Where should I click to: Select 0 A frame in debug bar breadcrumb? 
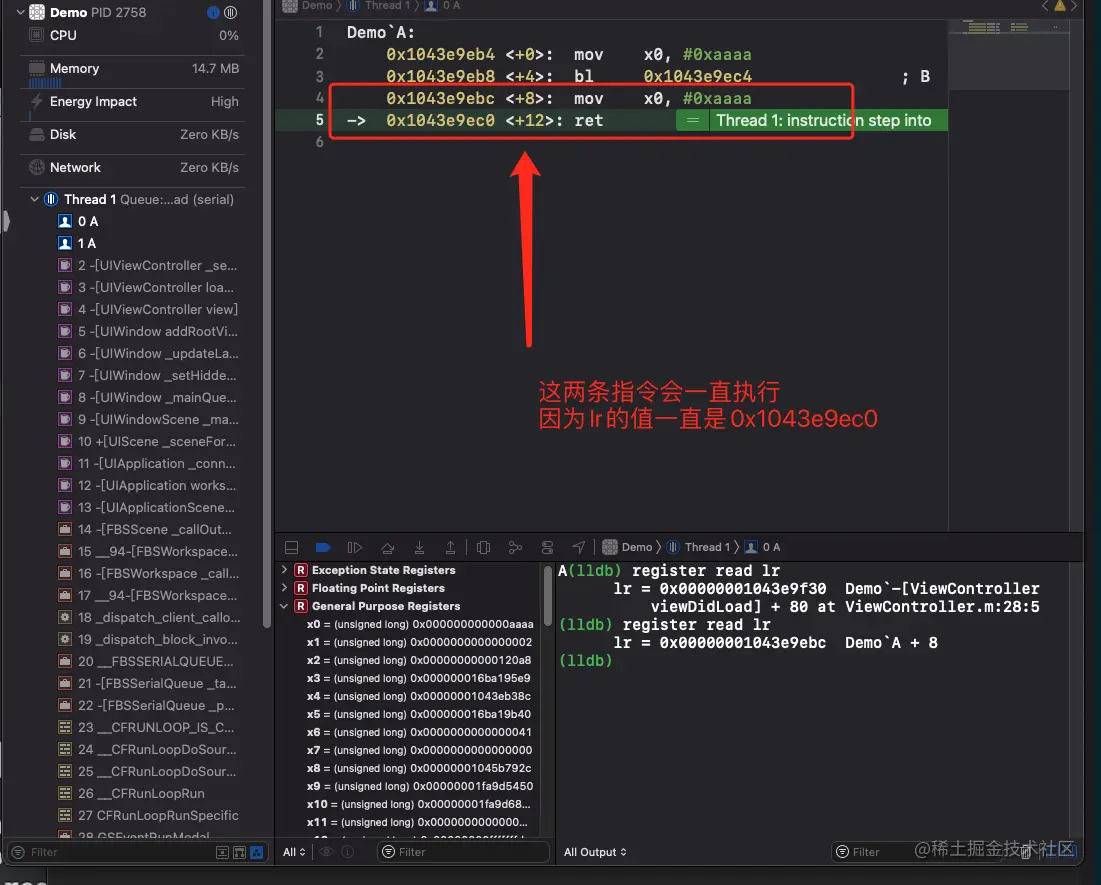pos(763,547)
